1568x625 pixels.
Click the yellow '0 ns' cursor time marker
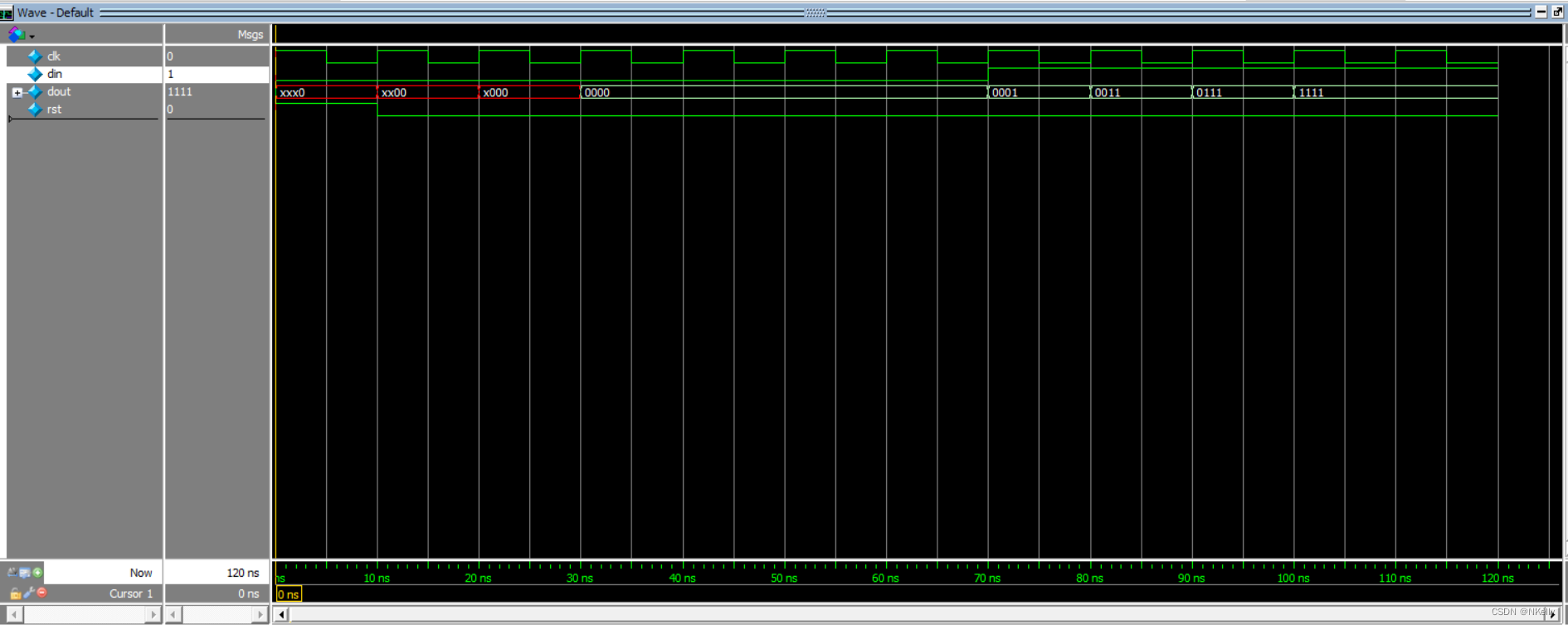[289, 594]
